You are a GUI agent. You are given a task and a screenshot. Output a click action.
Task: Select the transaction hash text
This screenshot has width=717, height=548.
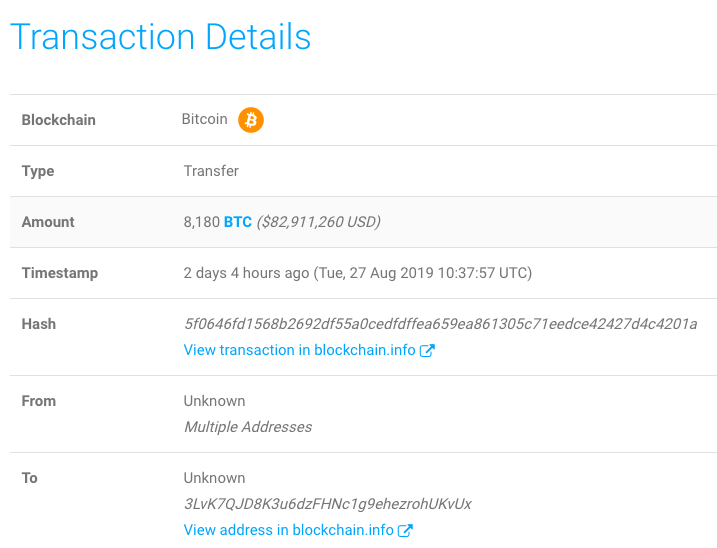[x=440, y=324]
